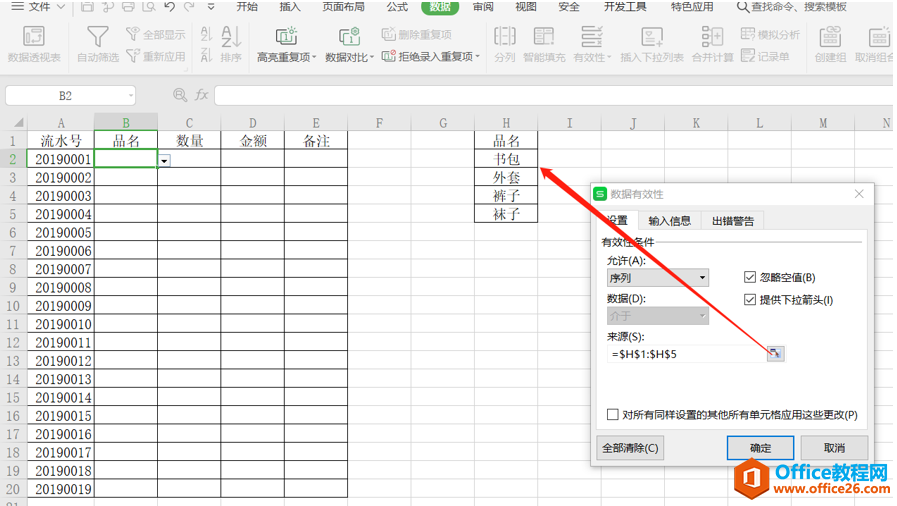This screenshot has width=897, height=506.
Task: Open the 输入信息 tab in dialog
Action: [x=669, y=221]
